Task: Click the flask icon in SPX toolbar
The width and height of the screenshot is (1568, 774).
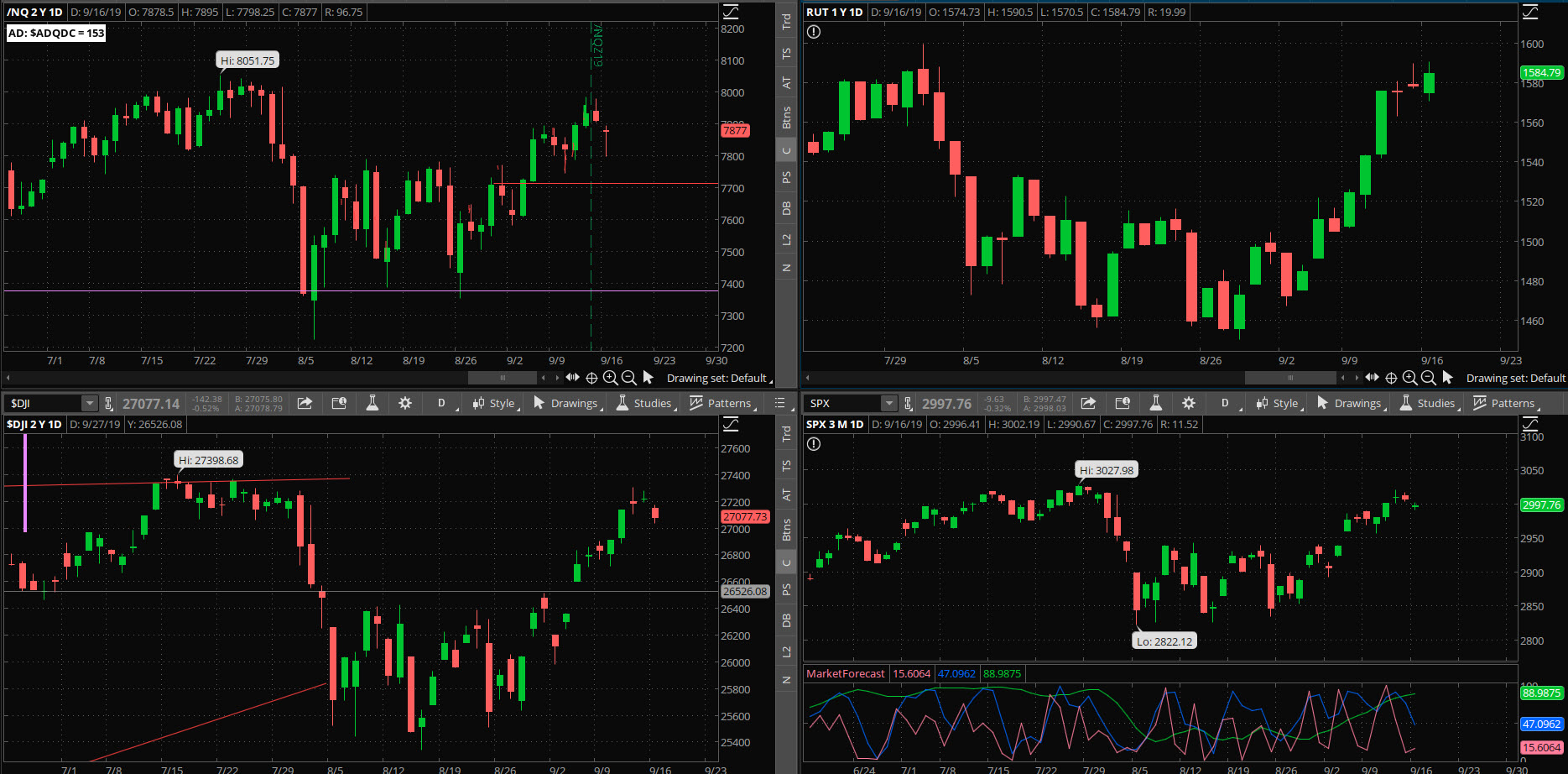Action: pos(1156,403)
